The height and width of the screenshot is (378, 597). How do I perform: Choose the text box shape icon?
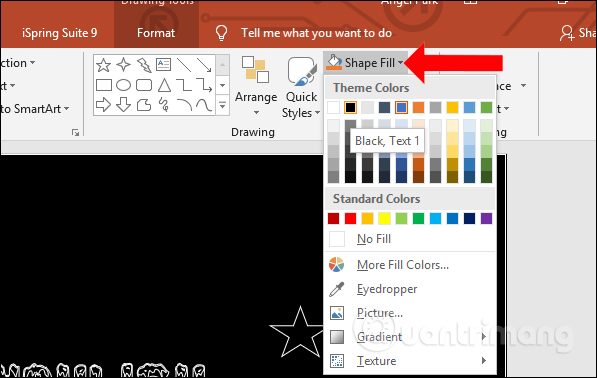point(164,64)
